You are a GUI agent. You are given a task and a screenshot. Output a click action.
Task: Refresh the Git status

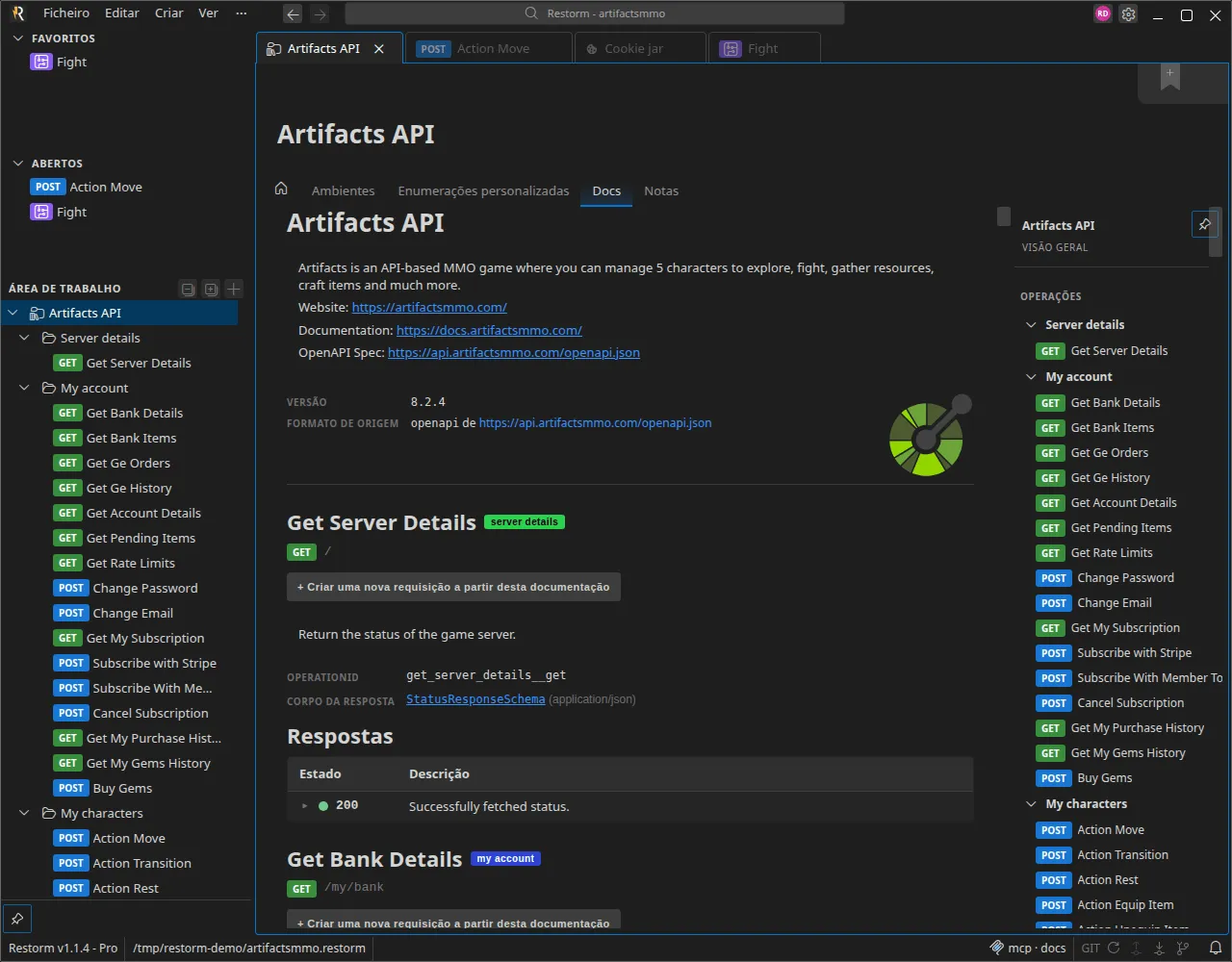[1114, 948]
